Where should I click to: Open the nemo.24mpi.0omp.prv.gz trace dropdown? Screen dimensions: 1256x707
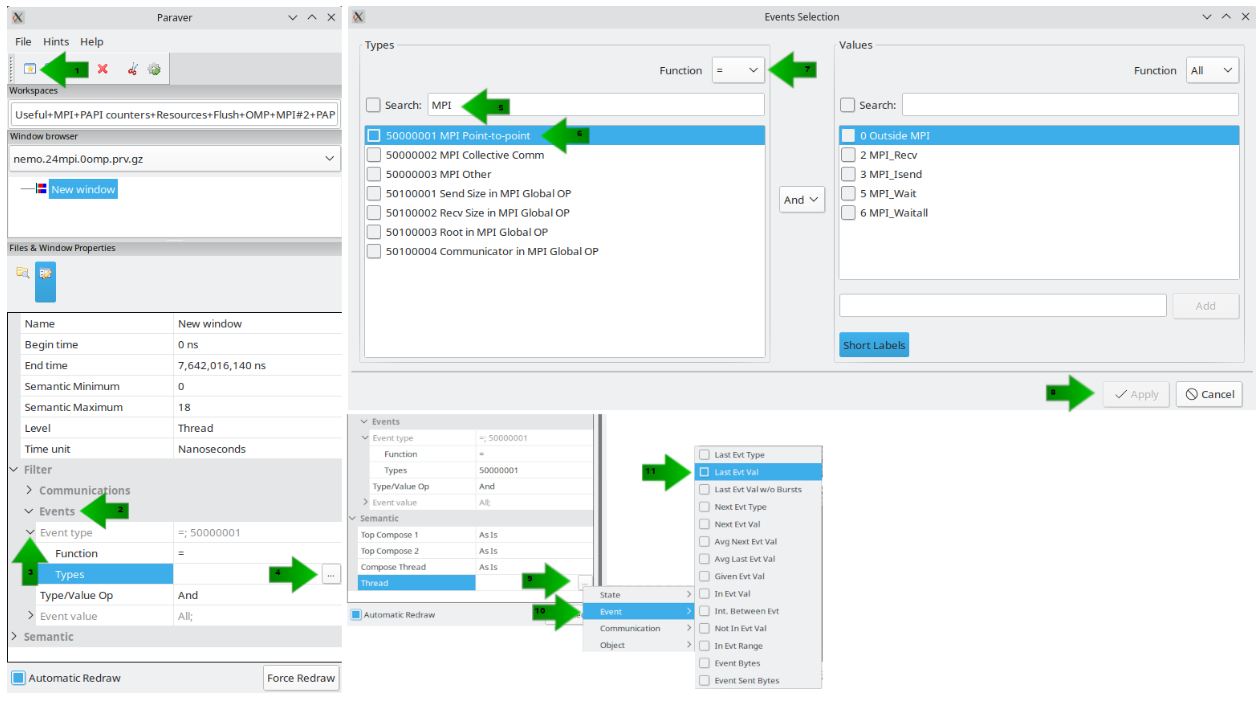click(x=174, y=158)
